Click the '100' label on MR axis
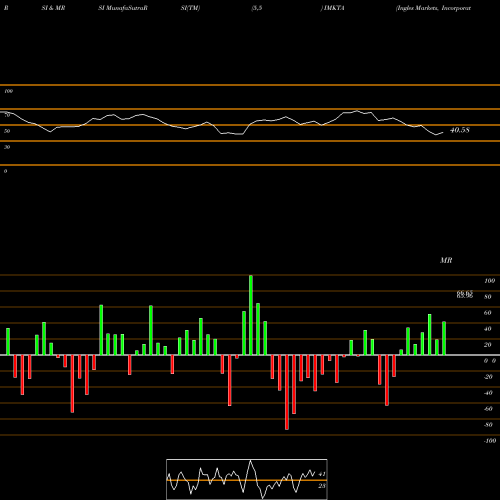The height and width of the screenshot is (500, 500). point(489,281)
